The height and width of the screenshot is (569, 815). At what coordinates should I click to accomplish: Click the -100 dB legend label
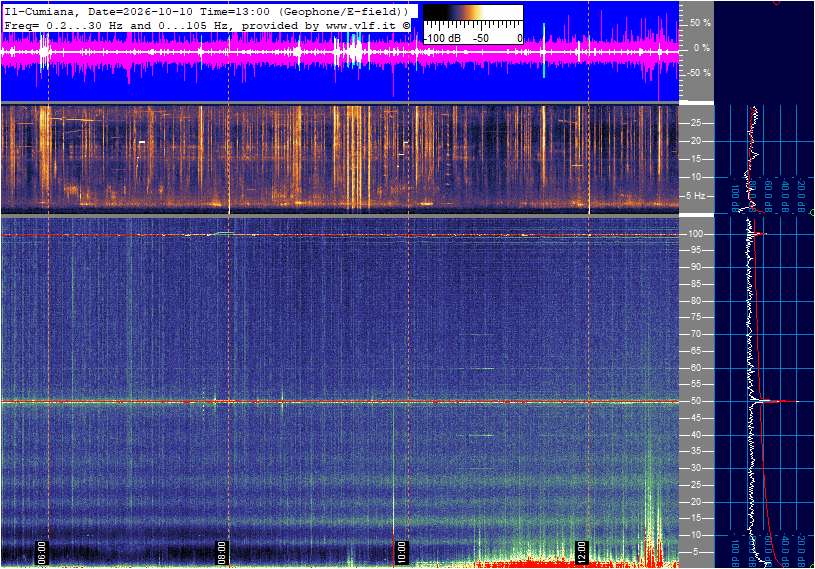coord(442,38)
